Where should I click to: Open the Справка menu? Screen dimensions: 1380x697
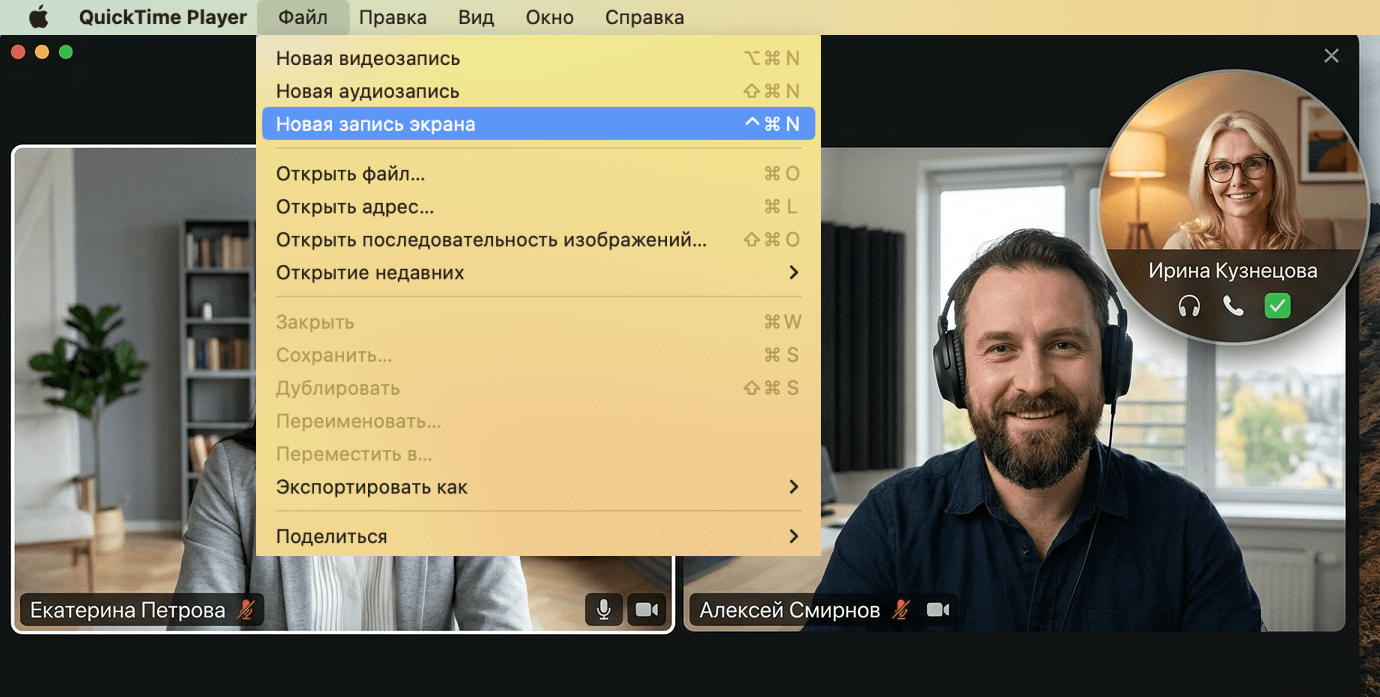click(645, 17)
